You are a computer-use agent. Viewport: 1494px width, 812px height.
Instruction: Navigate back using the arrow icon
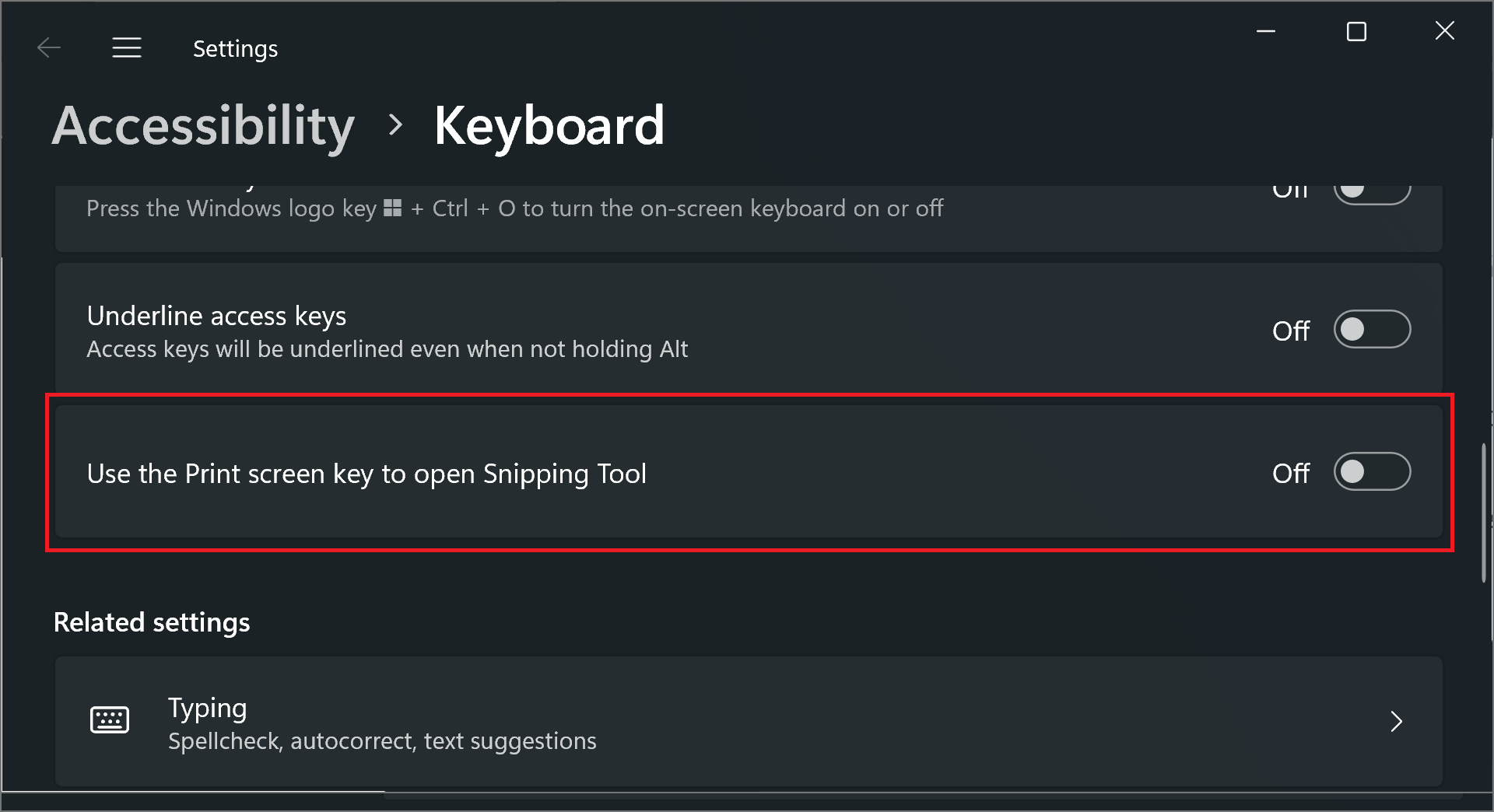(x=48, y=47)
